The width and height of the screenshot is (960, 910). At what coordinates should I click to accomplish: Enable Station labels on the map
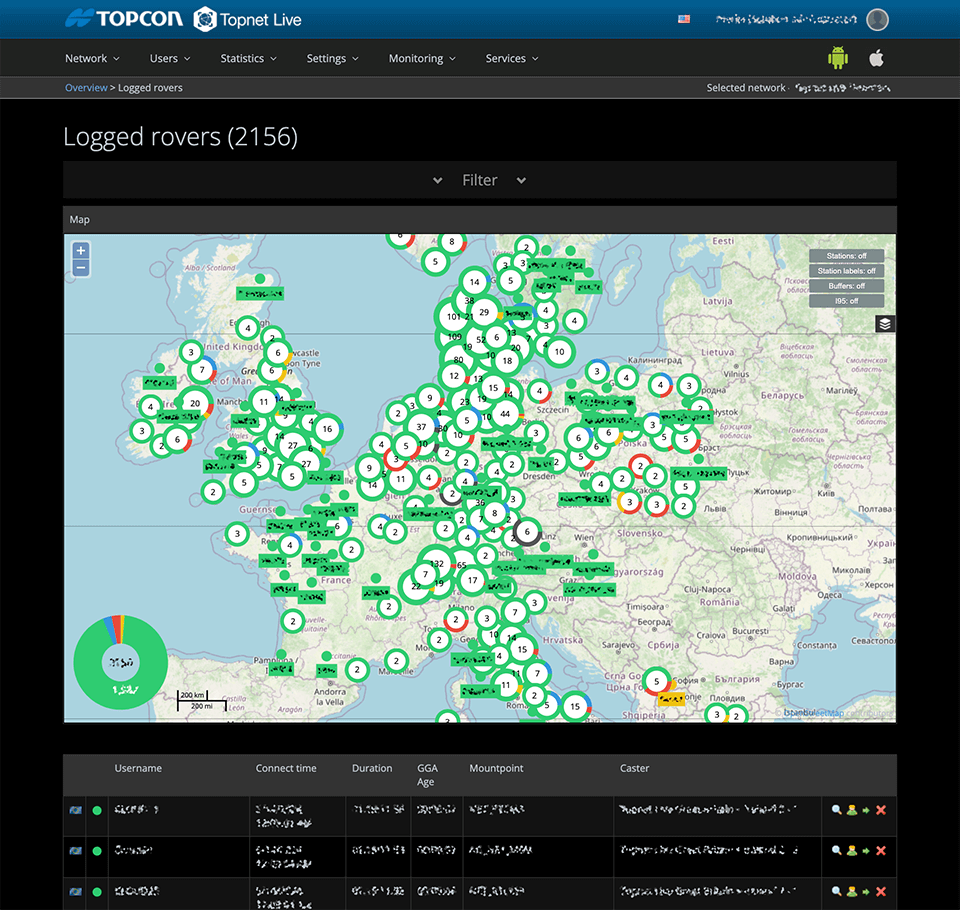pyautogui.click(x=846, y=271)
